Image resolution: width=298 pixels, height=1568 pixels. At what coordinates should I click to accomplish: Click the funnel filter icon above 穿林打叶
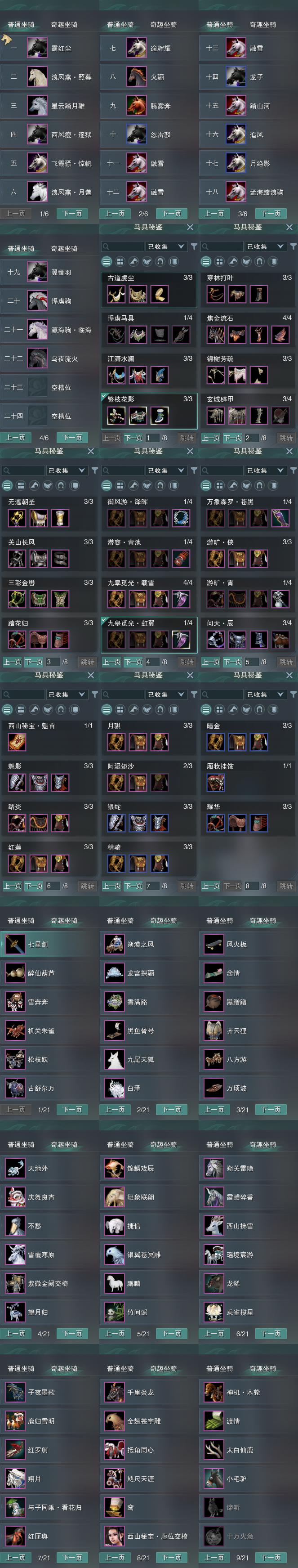tap(293, 246)
